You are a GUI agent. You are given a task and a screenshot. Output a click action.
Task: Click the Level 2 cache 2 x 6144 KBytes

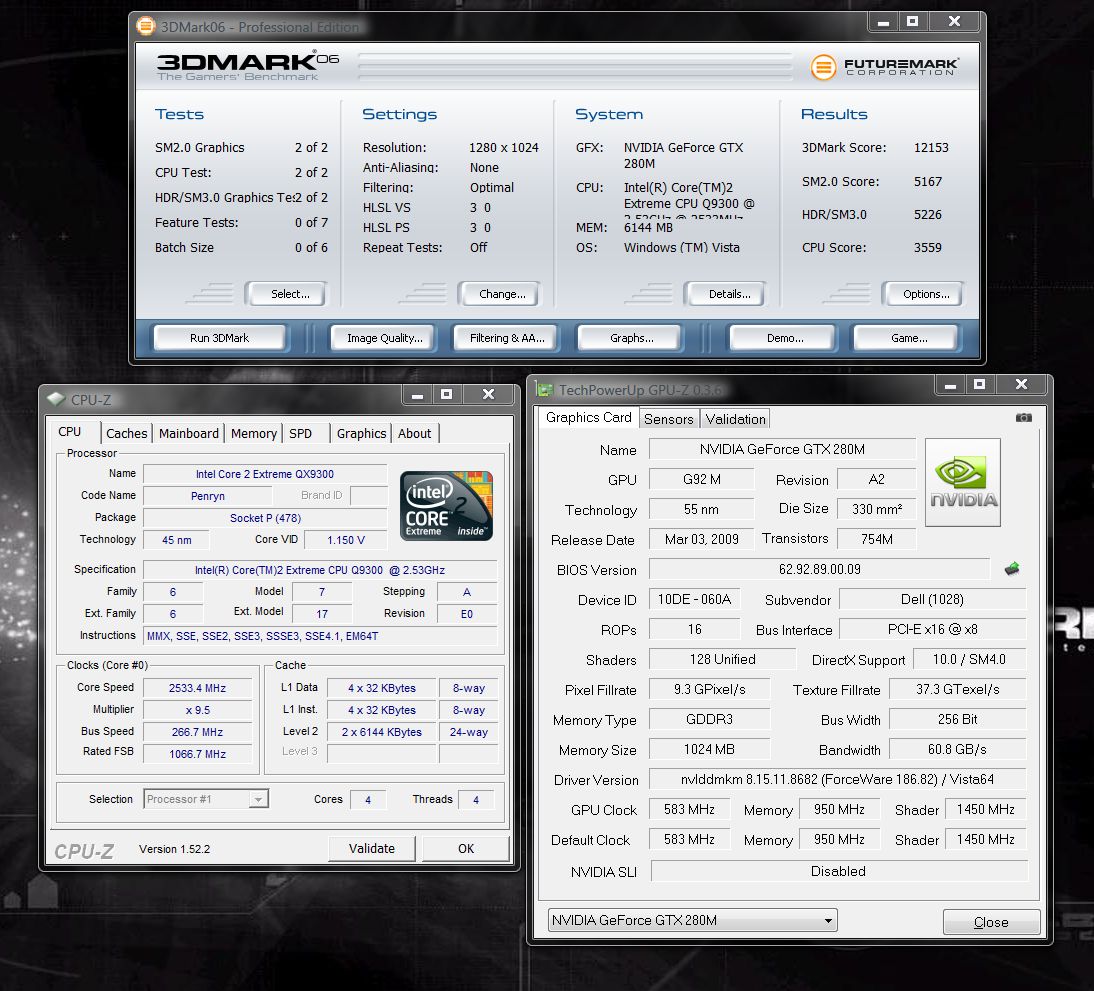pos(382,732)
